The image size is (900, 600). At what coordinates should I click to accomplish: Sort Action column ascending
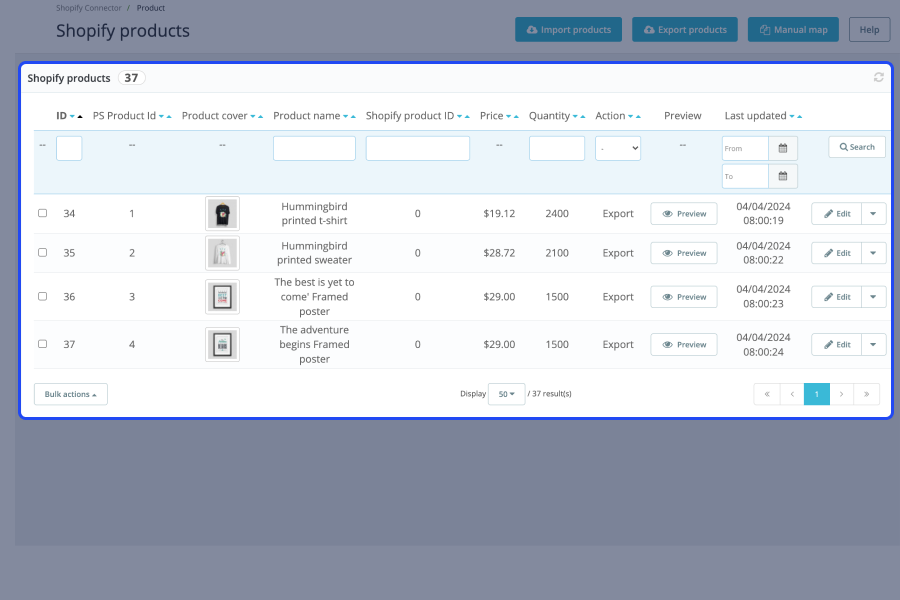(x=638, y=117)
